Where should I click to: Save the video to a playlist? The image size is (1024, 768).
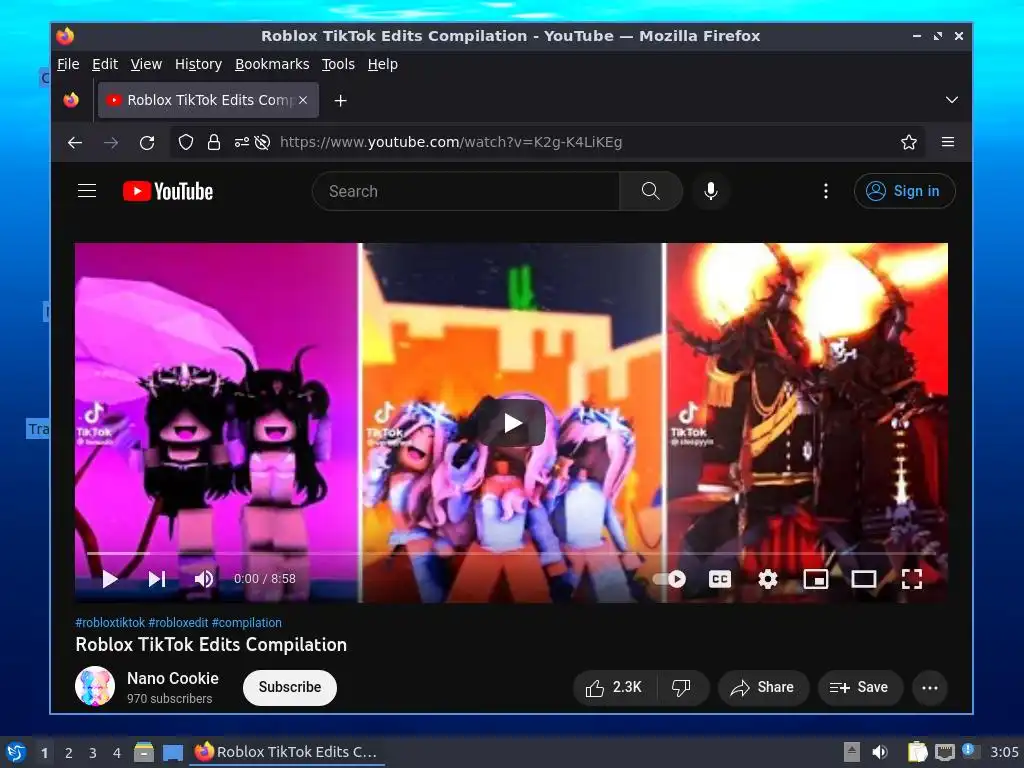click(x=859, y=687)
